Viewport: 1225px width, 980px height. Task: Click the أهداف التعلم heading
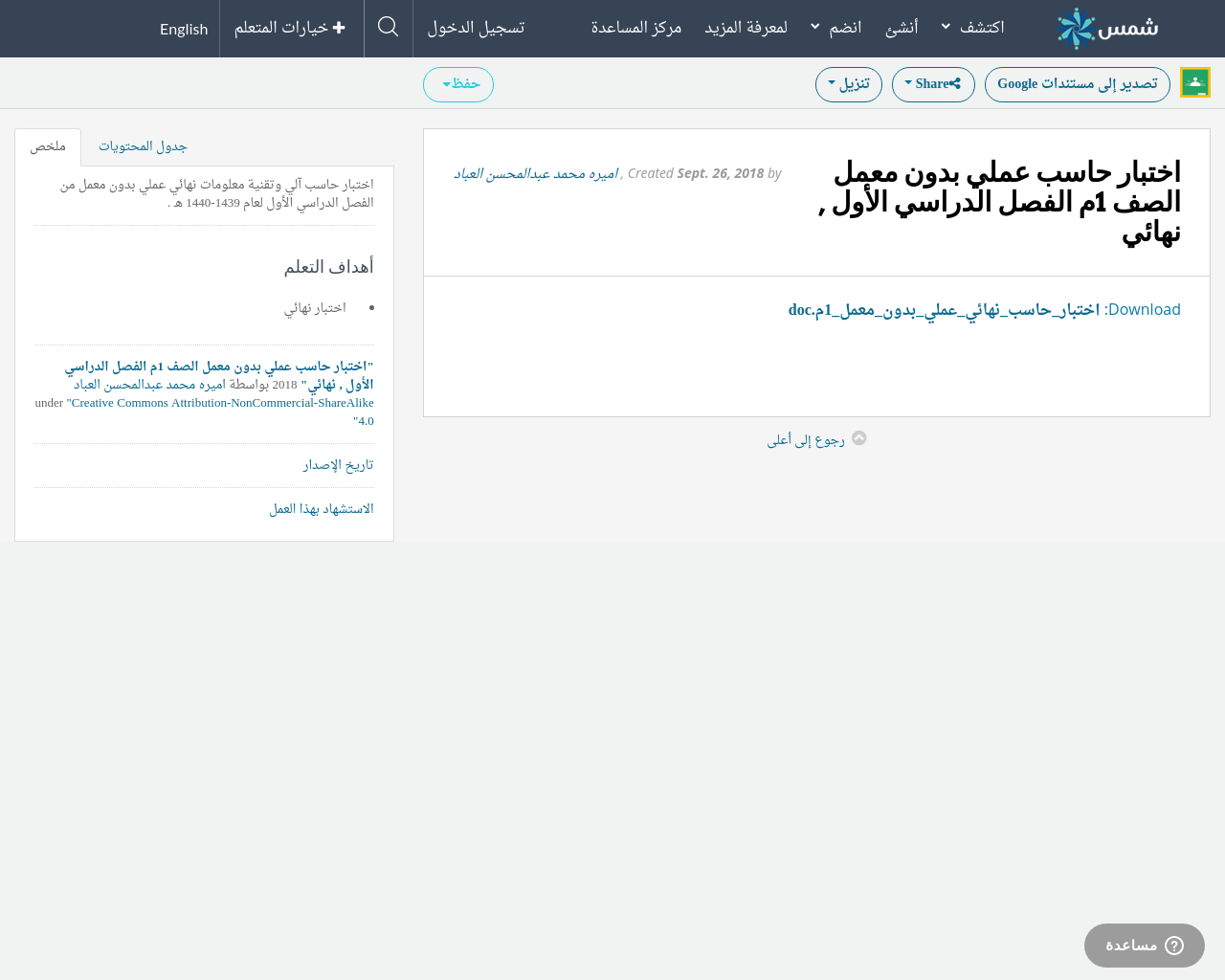(328, 266)
